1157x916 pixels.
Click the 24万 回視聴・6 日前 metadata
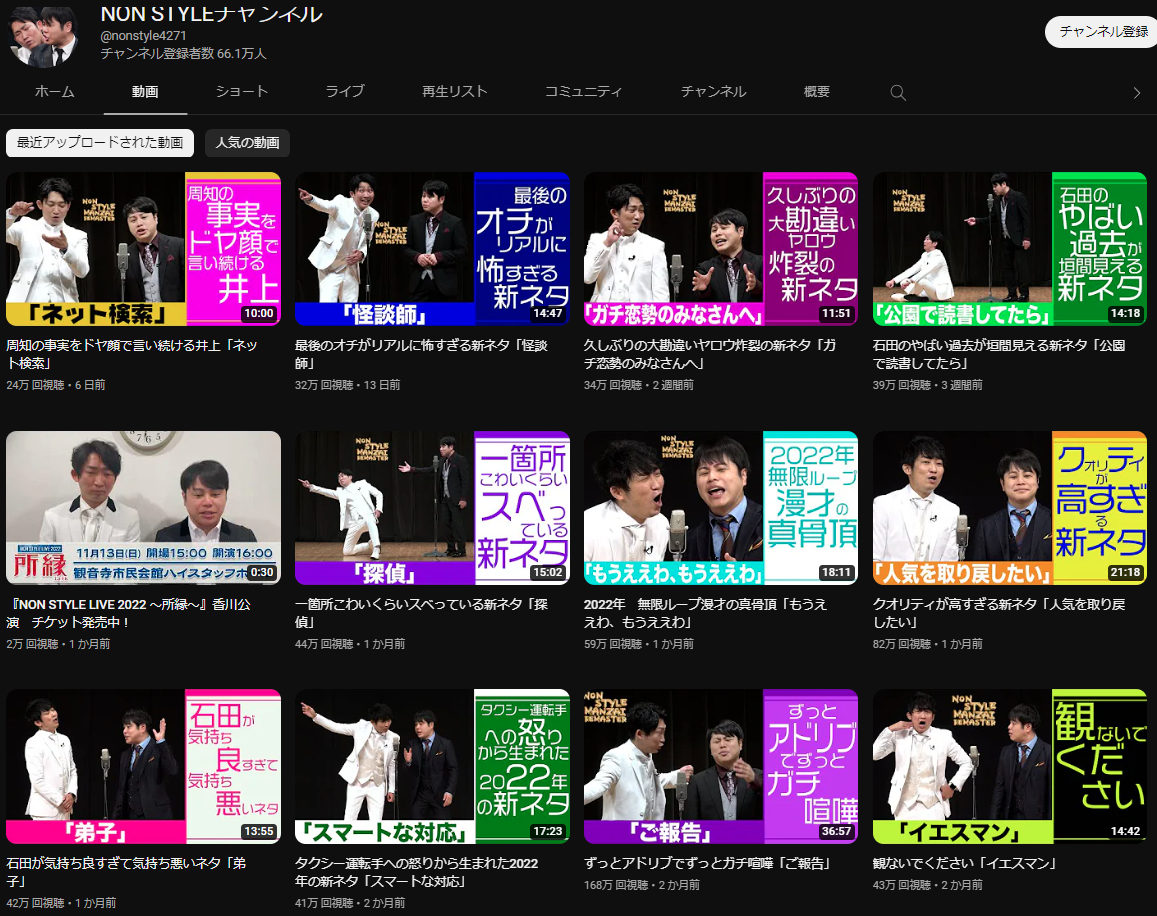[x=56, y=385]
